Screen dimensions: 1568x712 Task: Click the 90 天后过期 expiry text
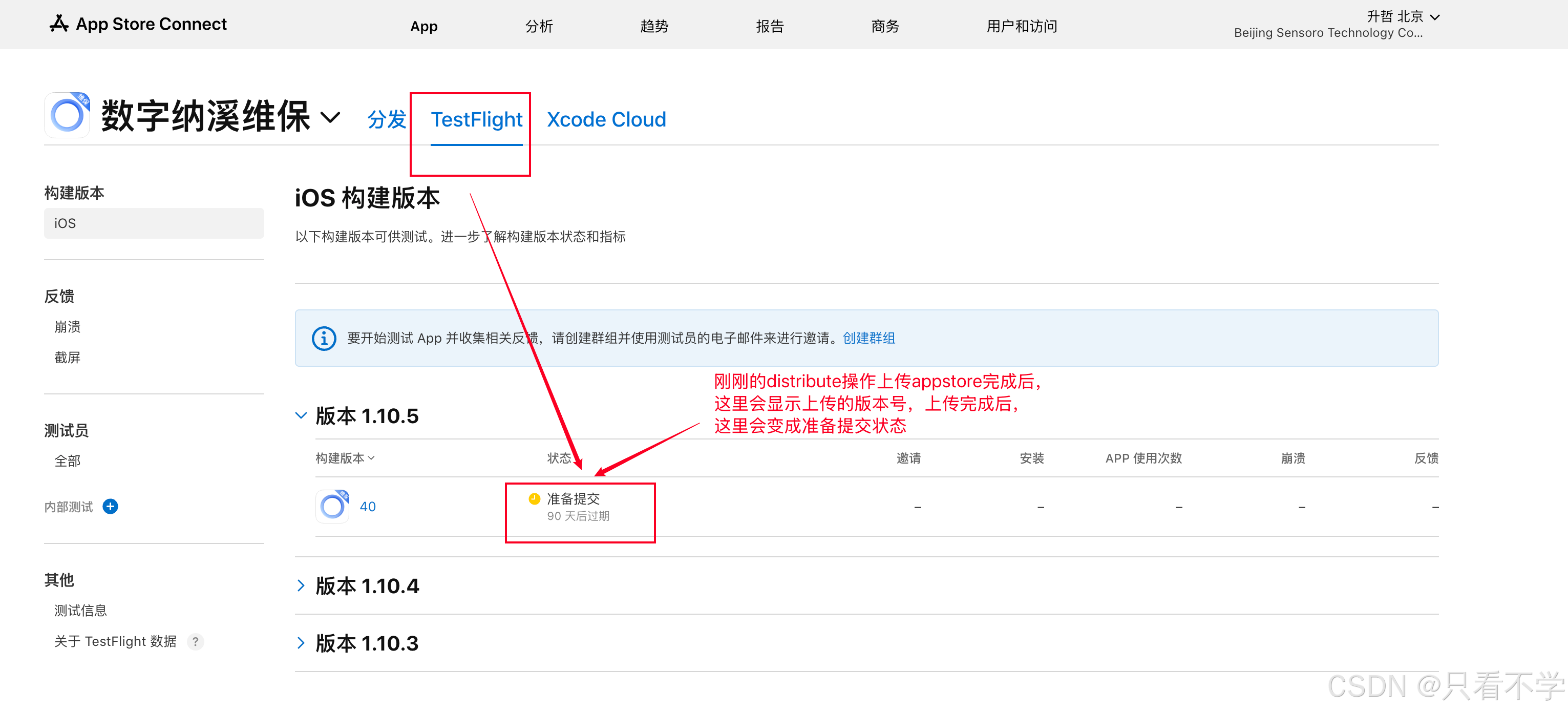pyautogui.click(x=578, y=516)
